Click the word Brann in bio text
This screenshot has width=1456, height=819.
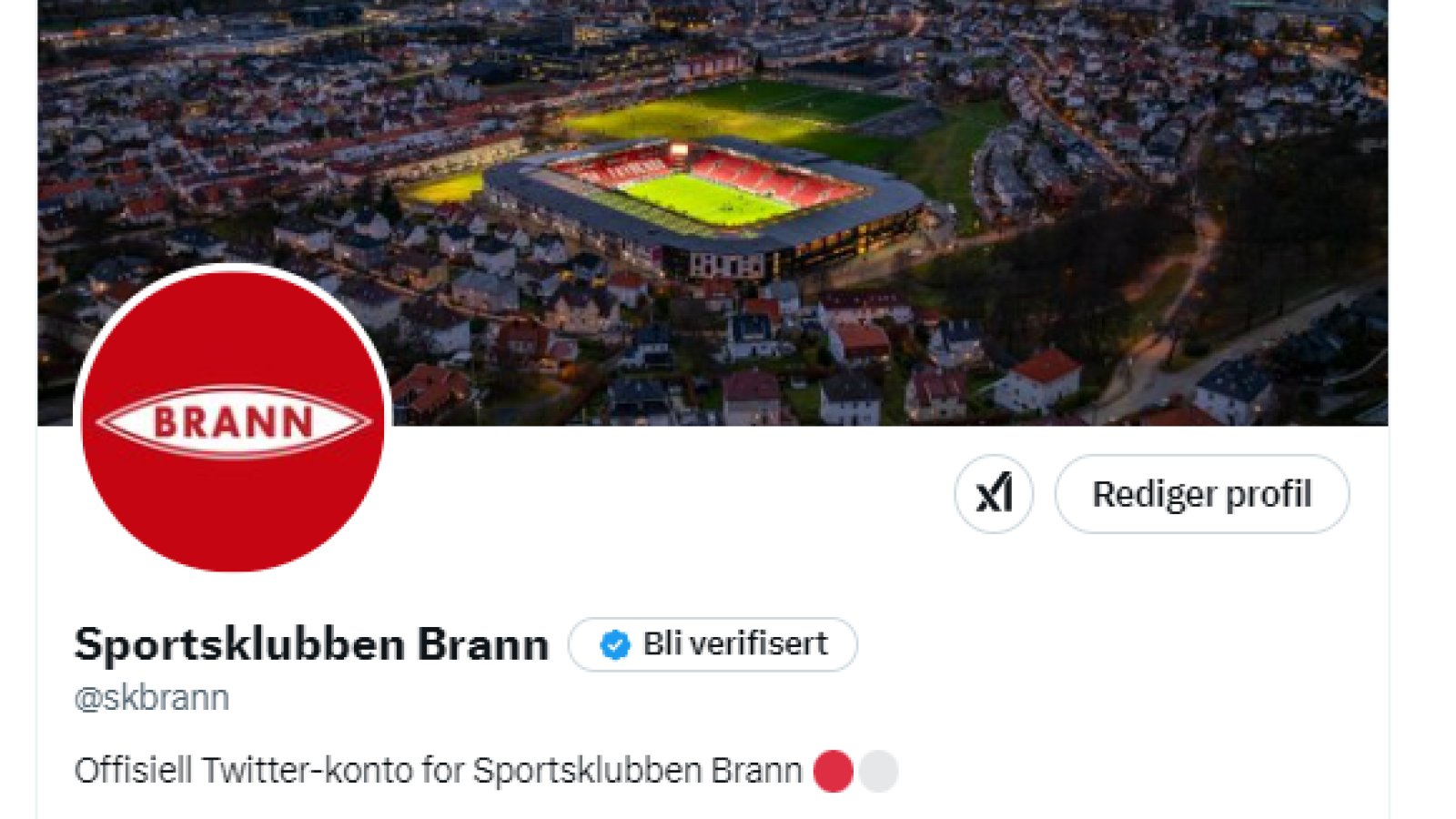[755, 771]
